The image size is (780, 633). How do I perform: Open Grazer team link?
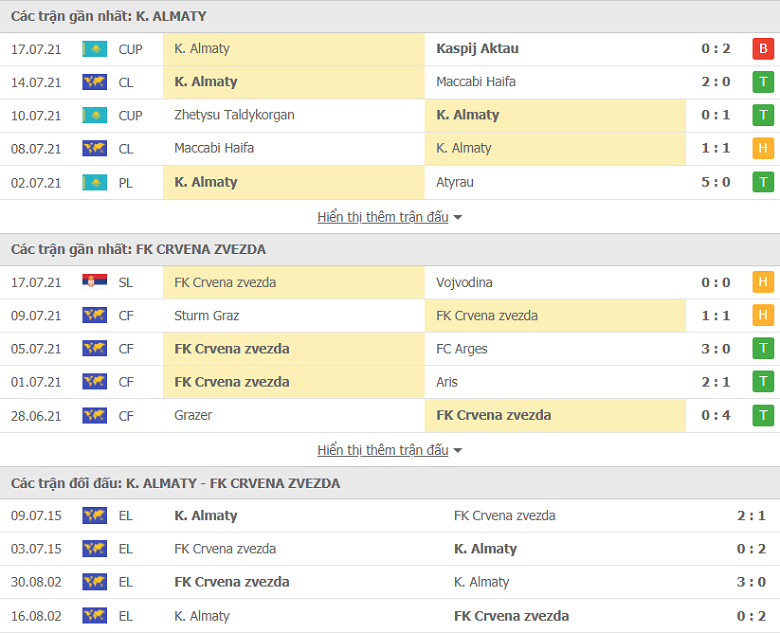193,415
